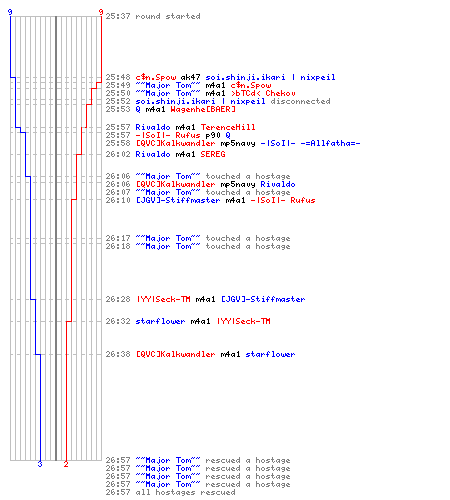Click the 26:18 touched a hostage entry
Image resolution: width=450 pixels, height=500 pixels.
pyautogui.click(x=198, y=246)
